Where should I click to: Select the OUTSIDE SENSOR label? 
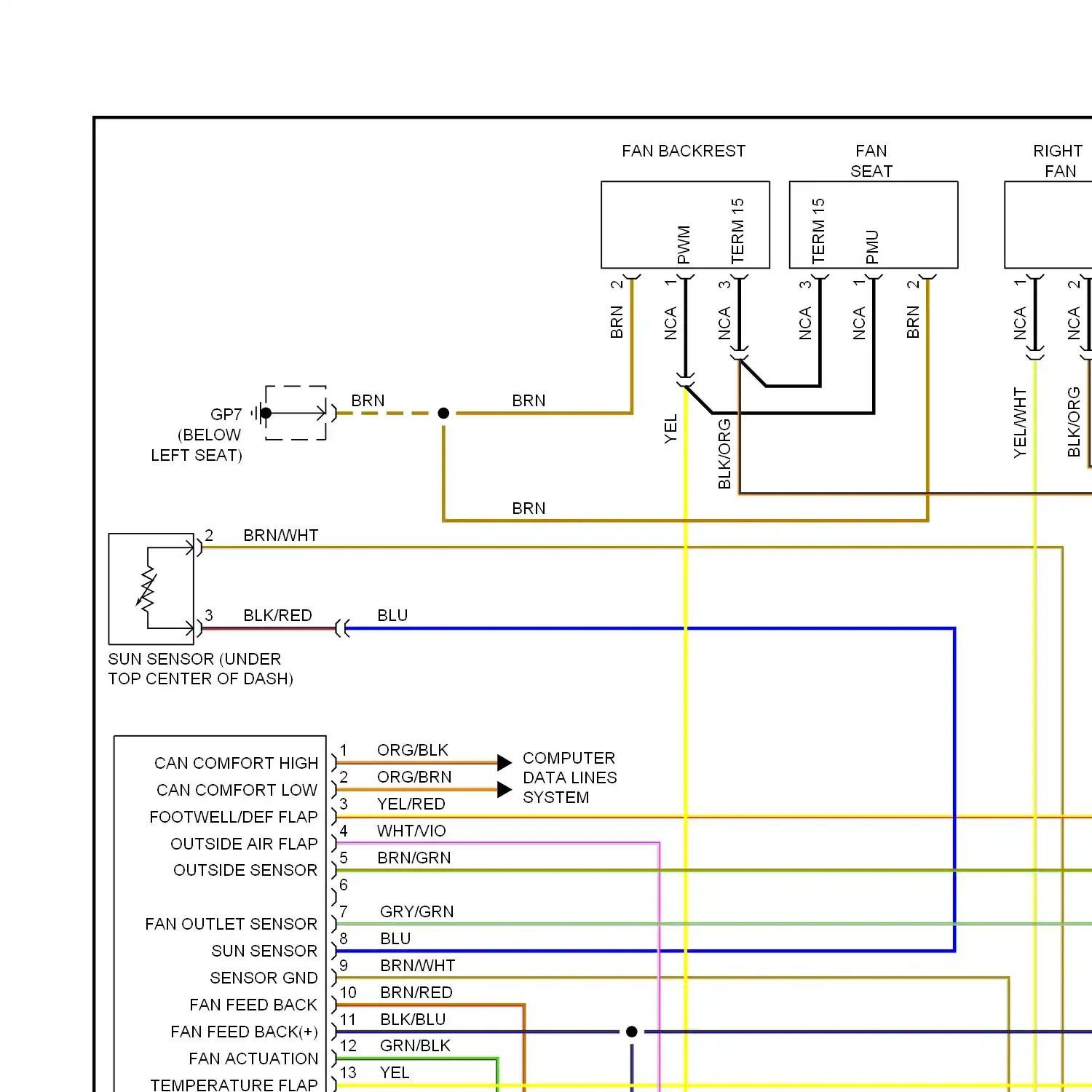pyautogui.click(x=245, y=870)
